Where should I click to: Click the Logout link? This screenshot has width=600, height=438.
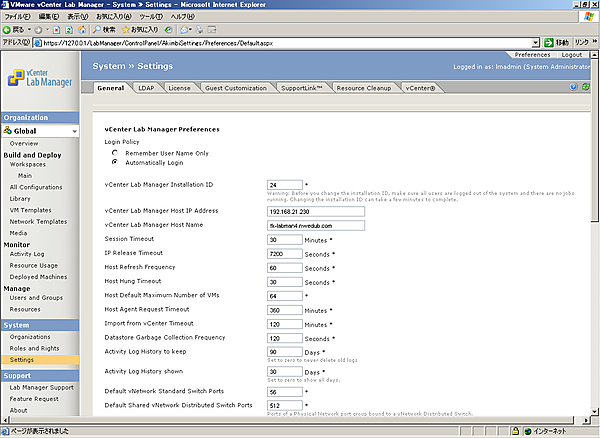571,55
